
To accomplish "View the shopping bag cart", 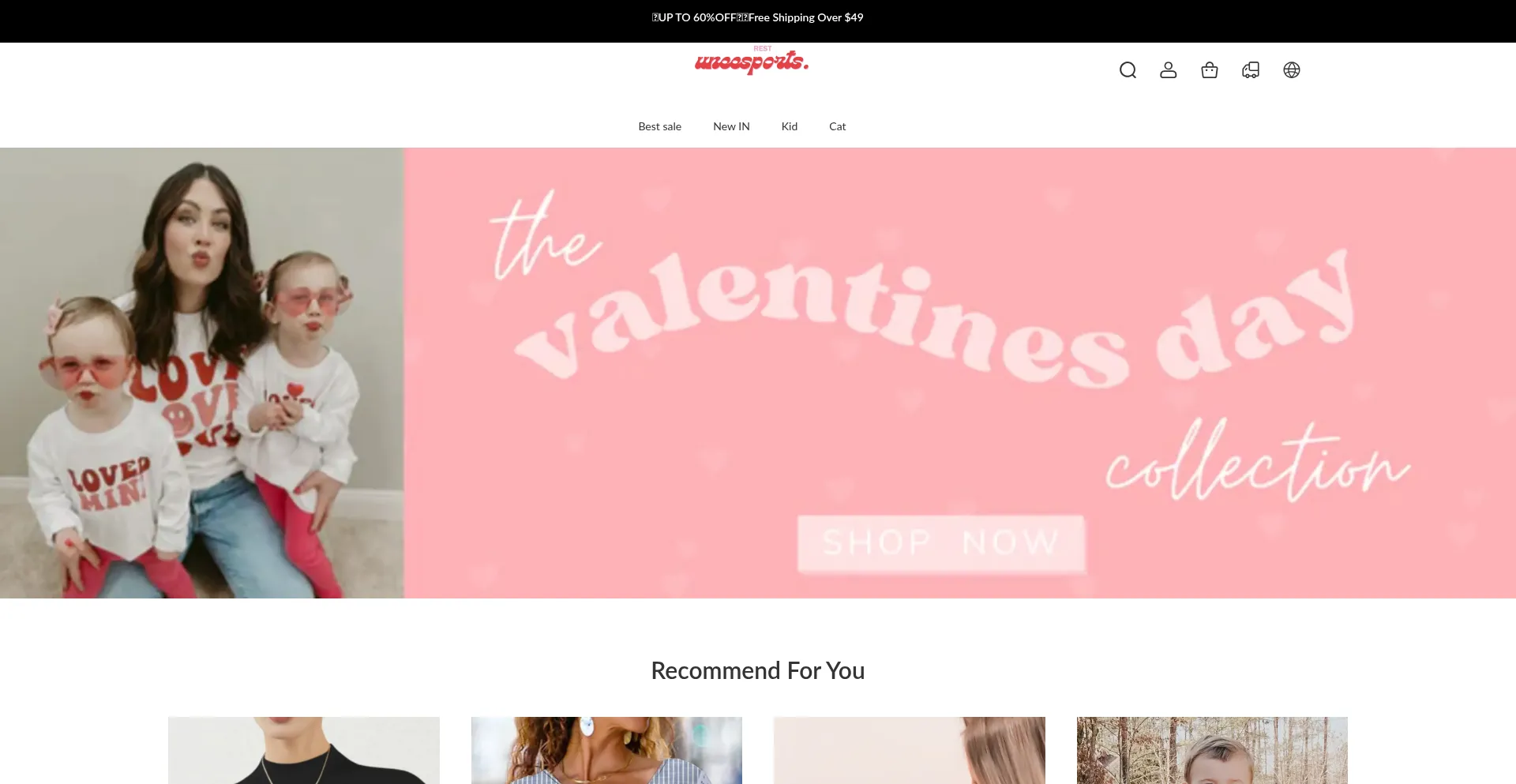I will point(1210,70).
